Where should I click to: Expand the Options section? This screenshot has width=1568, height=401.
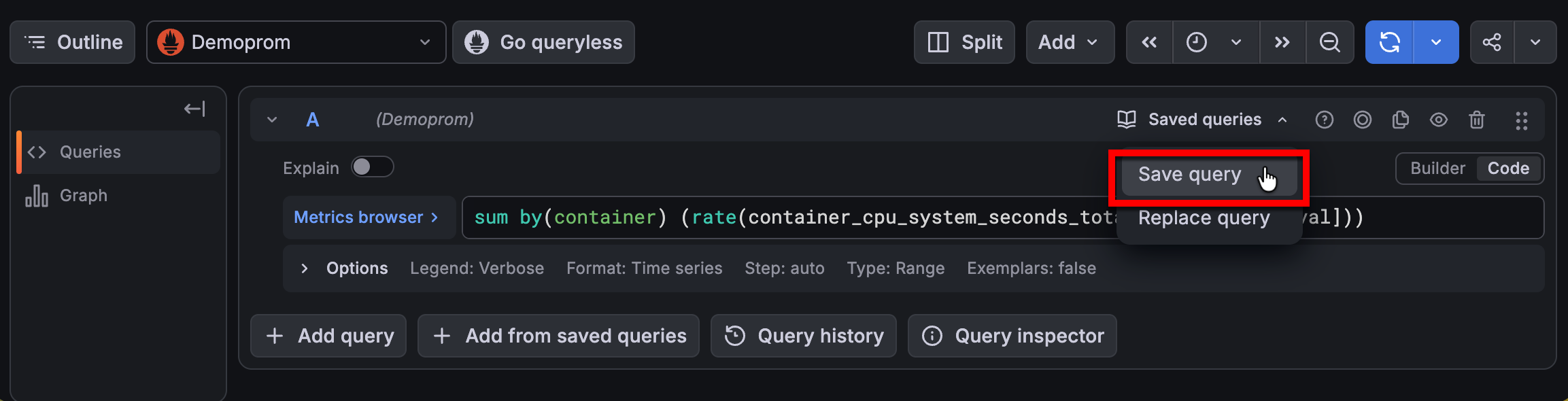[x=304, y=268]
